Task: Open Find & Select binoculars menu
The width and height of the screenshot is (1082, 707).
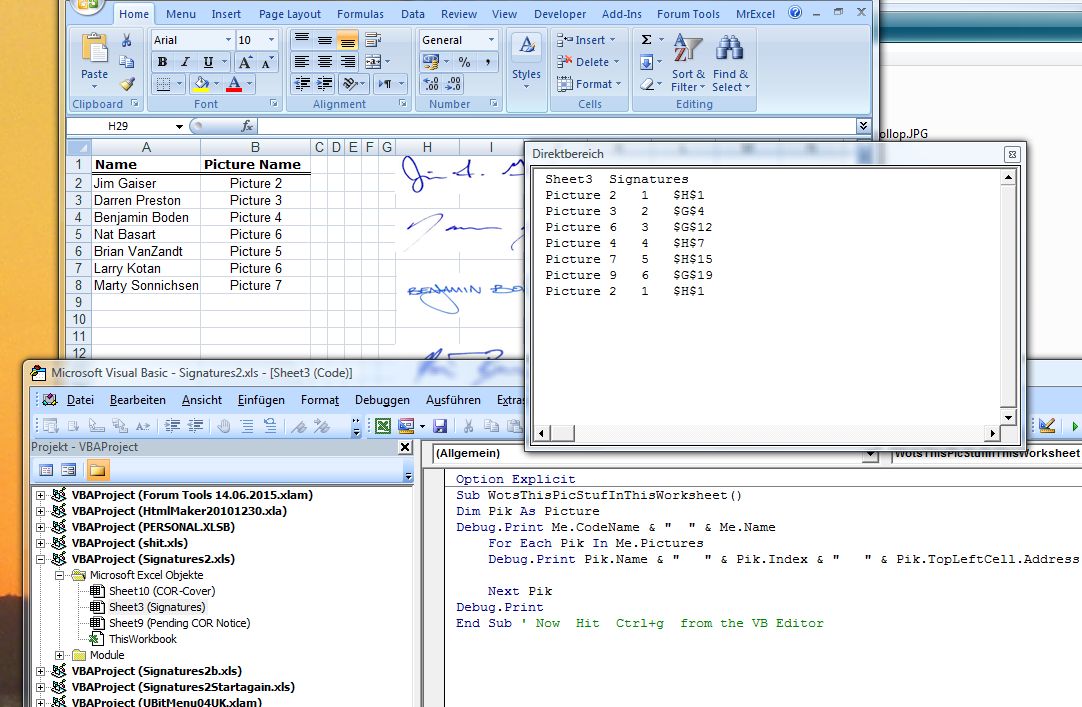Action: [731, 62]
